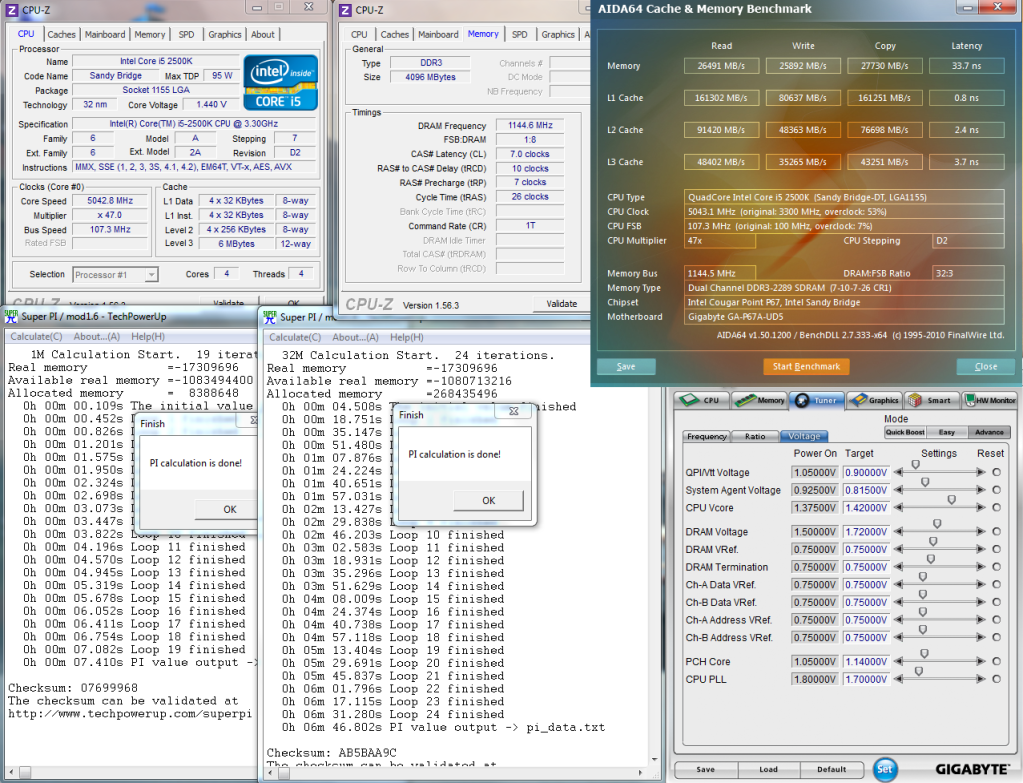Click the CPU-Z title icon in the Processor window
Screen dimensions: 1023x783
(12, 10)
